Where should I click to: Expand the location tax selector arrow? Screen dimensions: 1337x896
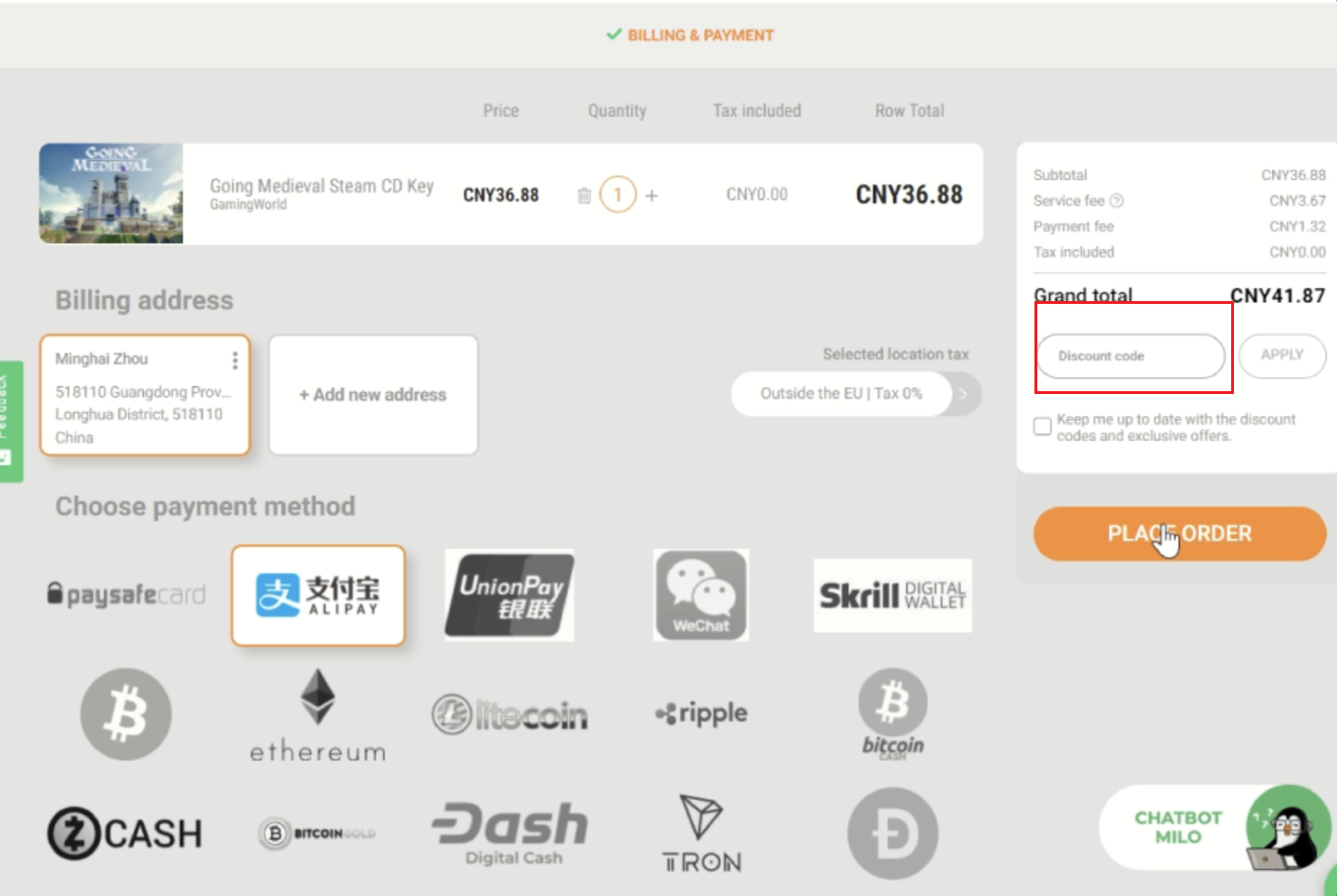964,394
